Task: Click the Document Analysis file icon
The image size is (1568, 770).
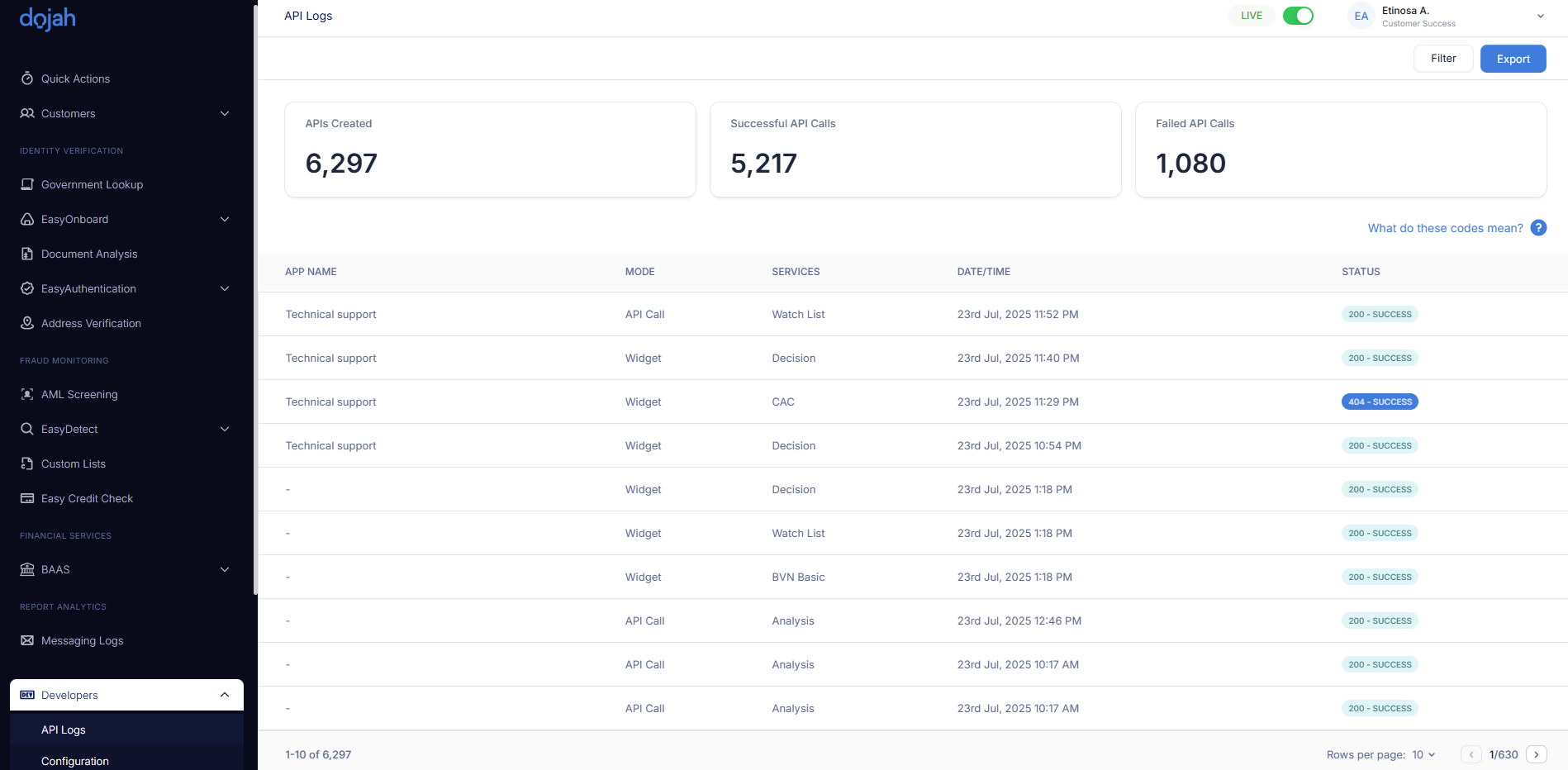Action: (x=27, y=254)
